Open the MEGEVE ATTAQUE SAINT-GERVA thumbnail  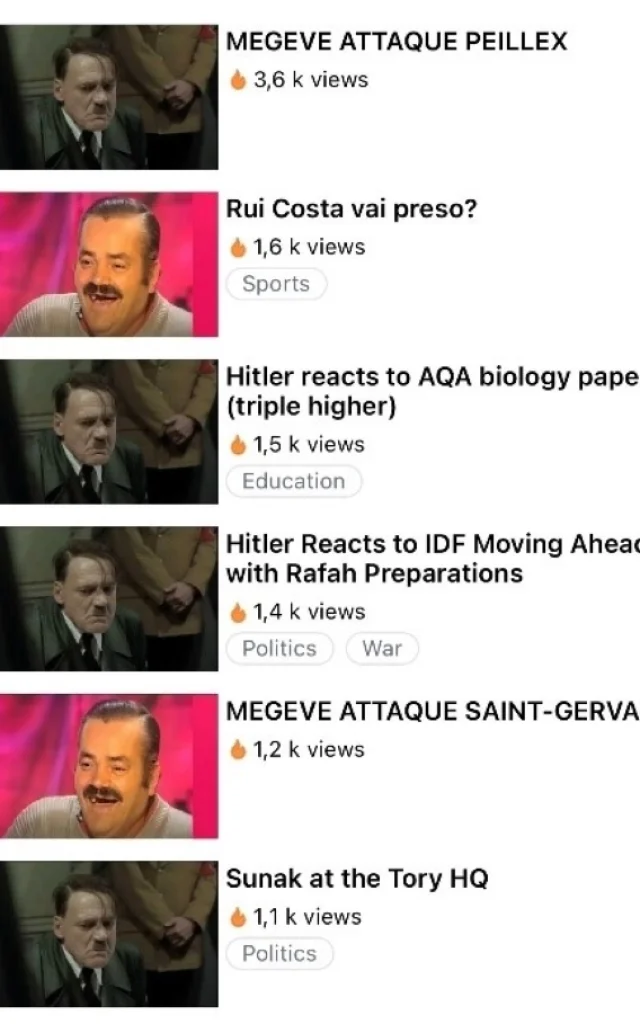(109, 766)
